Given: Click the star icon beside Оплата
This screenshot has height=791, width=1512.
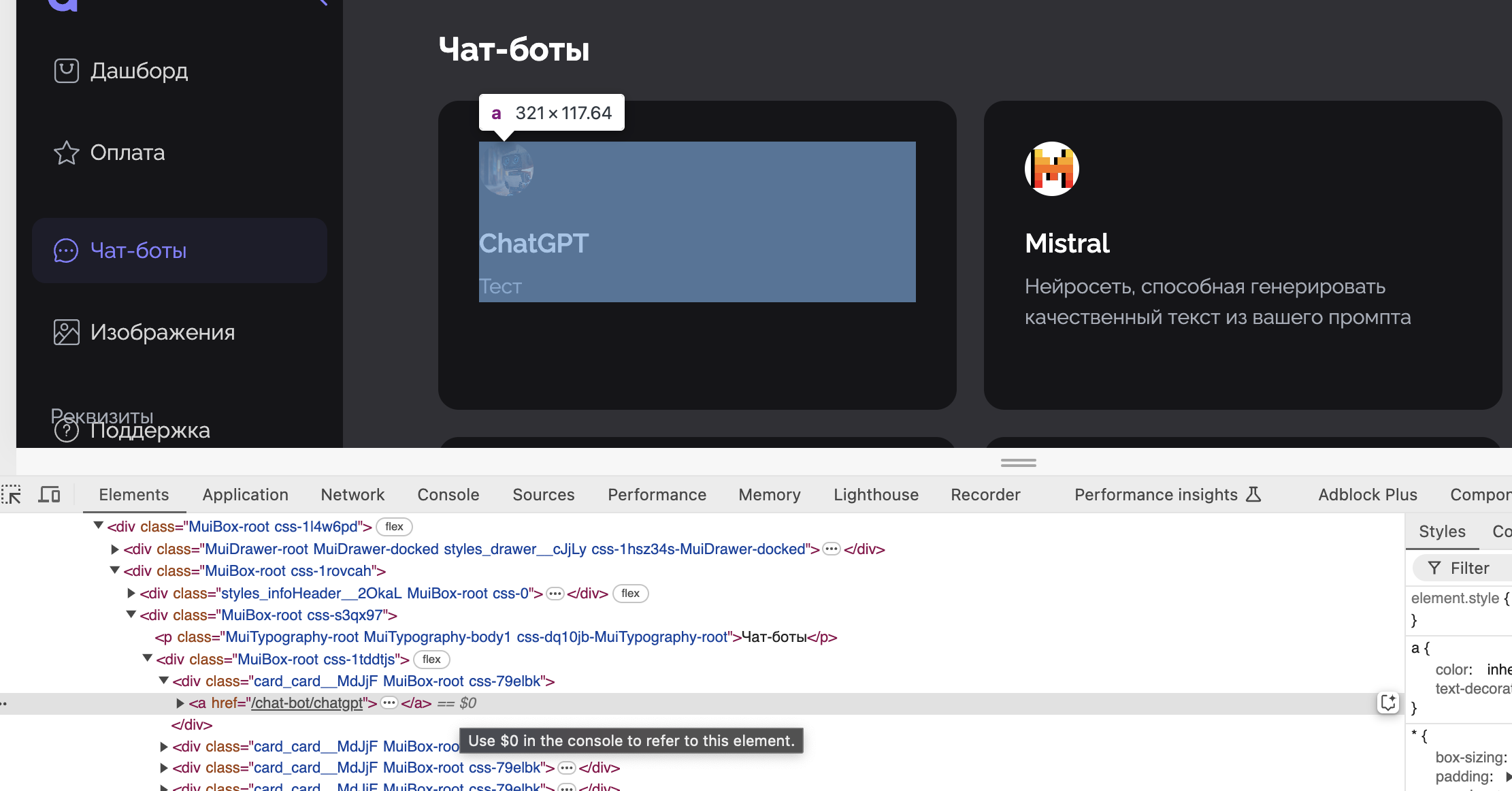Looking at the screenshot, I should [x=66, y=152].
